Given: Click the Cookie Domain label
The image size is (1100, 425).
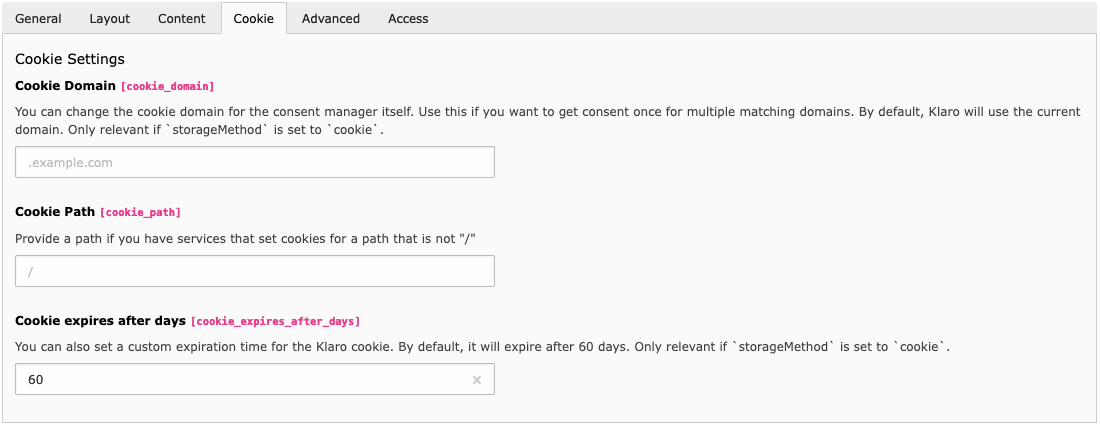Looking at the screenshot, I should [66, 86].
